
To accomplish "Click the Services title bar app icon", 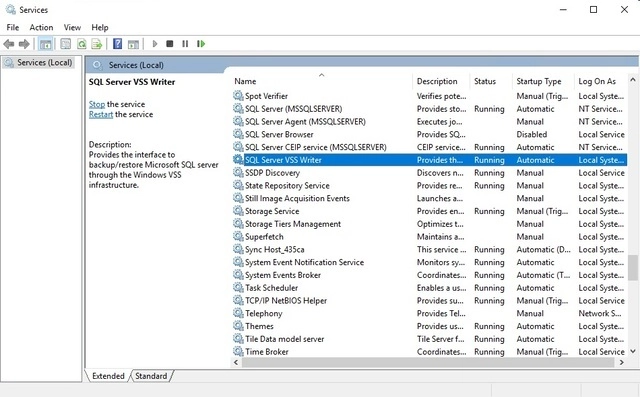I will click(11, 9).
